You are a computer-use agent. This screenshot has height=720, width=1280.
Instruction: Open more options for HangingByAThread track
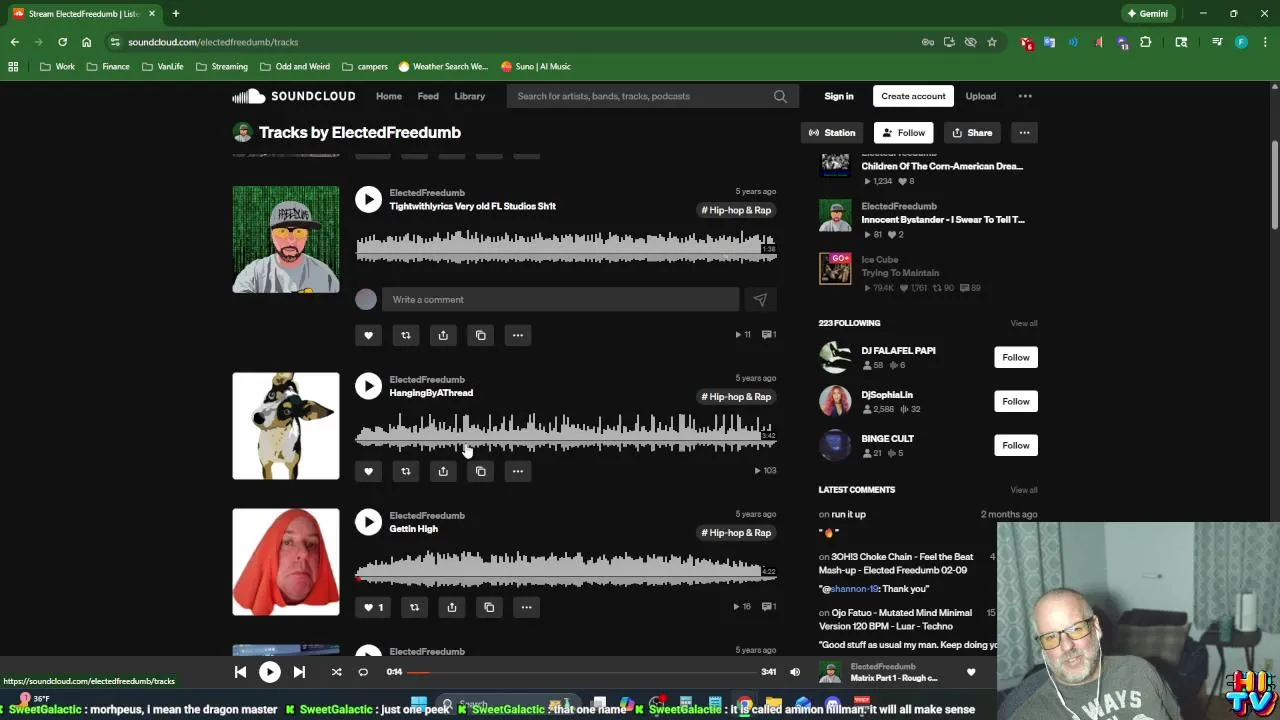(x=518, y=471)
